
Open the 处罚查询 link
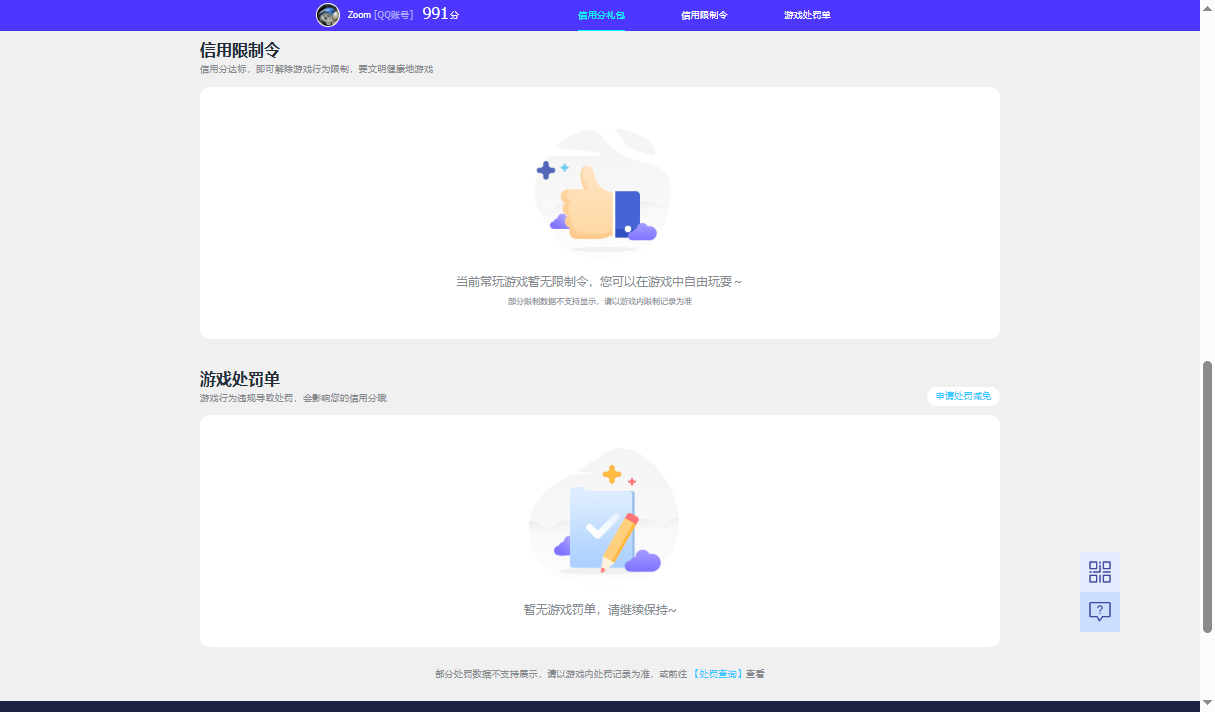click(x=718, y=675)
